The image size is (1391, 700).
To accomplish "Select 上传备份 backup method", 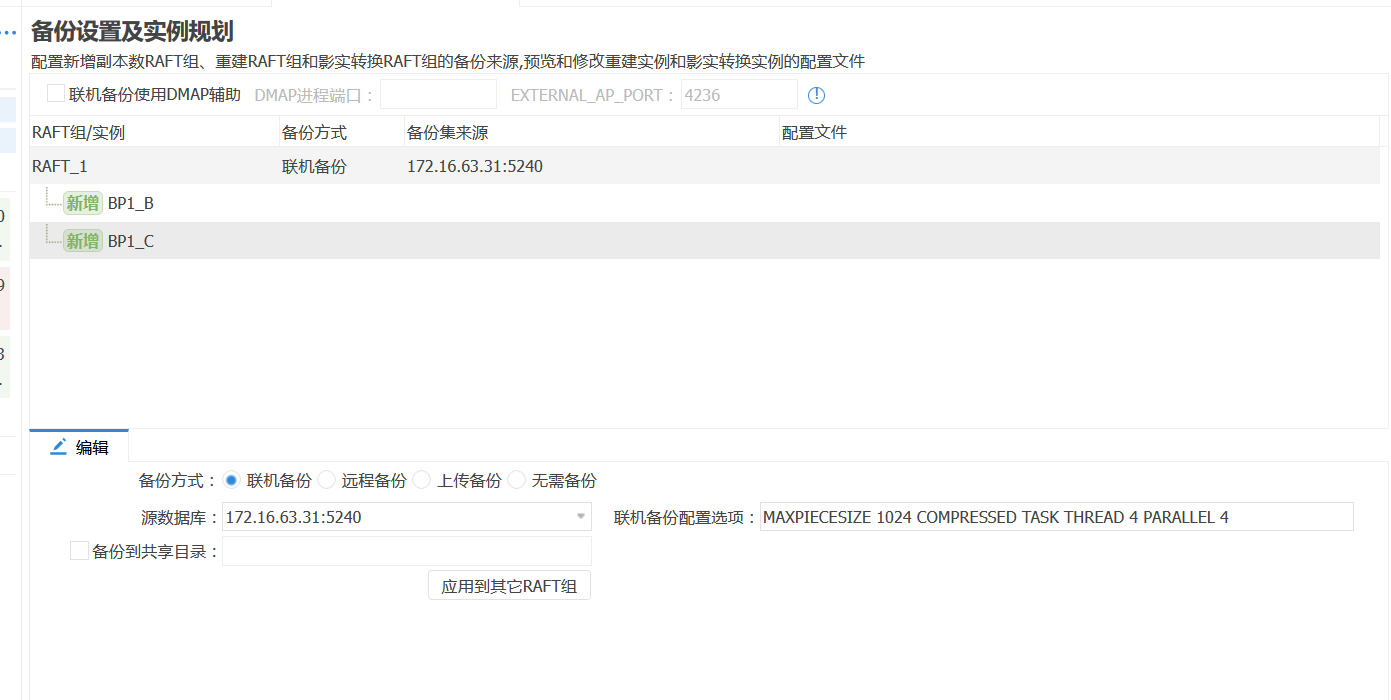I will click(422, 480).
